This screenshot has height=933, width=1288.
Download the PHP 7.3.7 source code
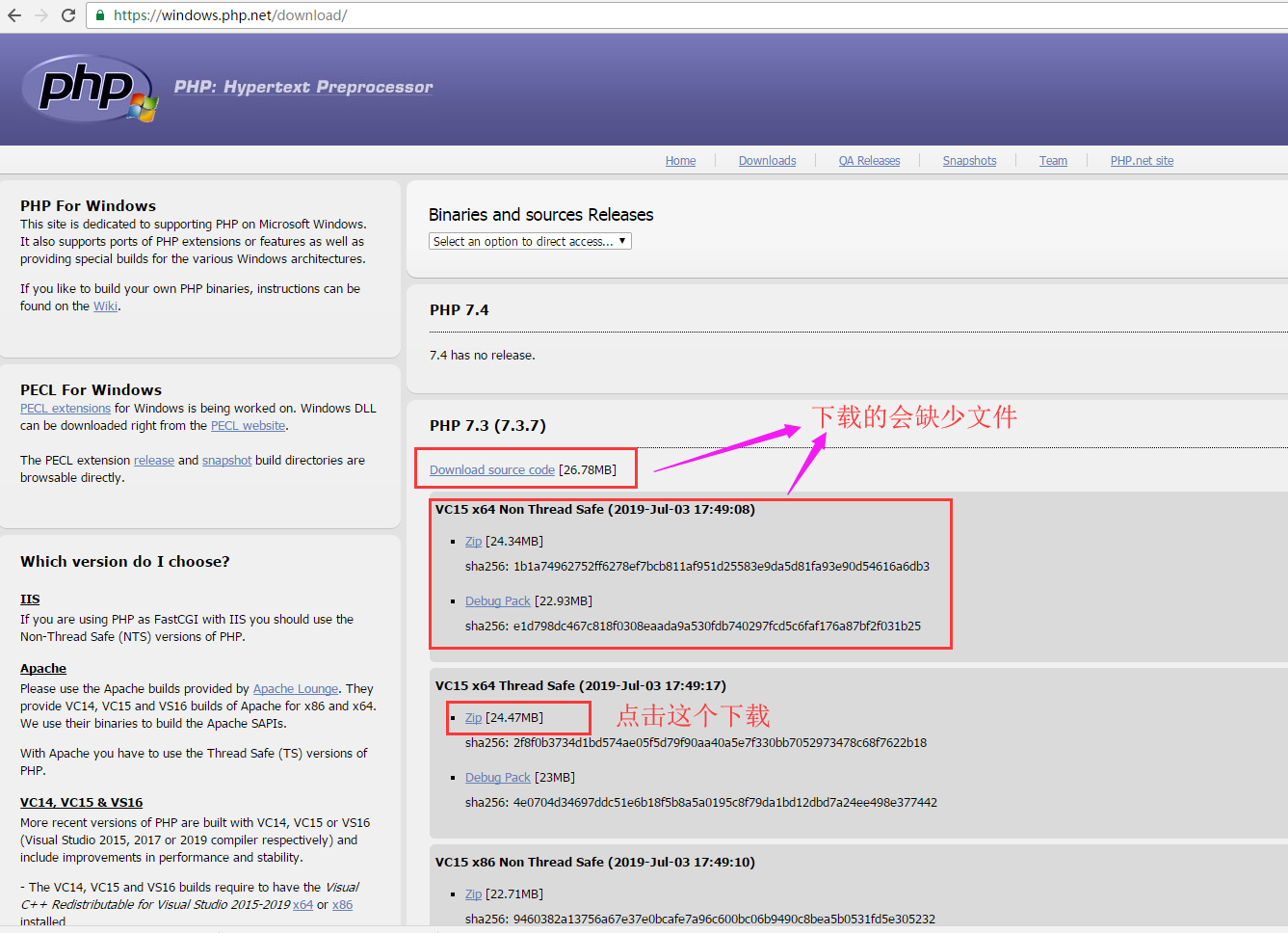491,469
